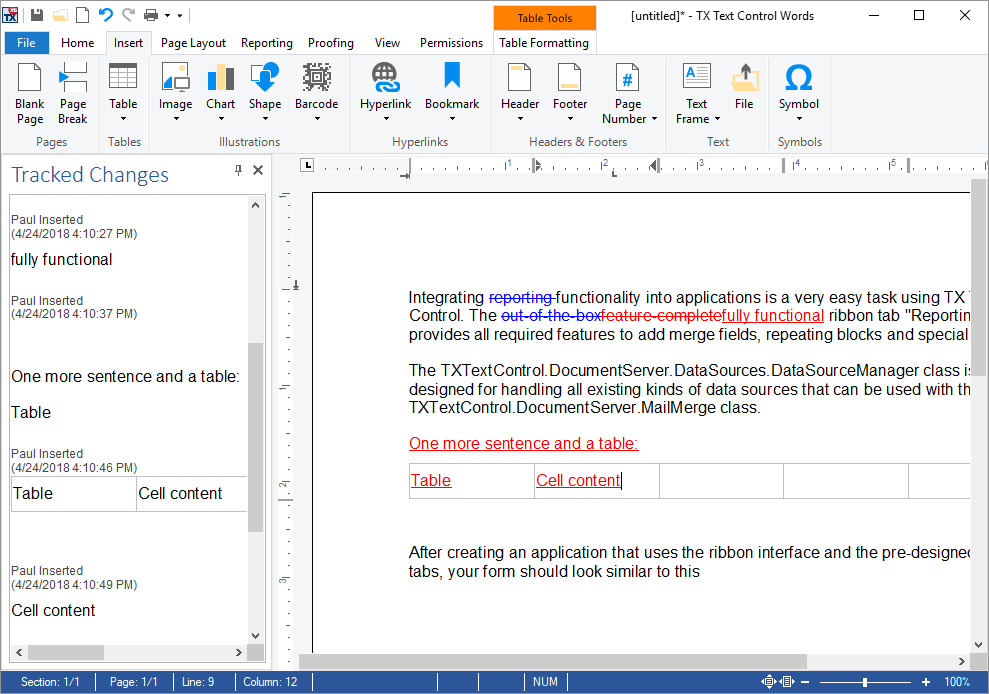Expand the Barcode dropdown arrow

click(317, 119)
